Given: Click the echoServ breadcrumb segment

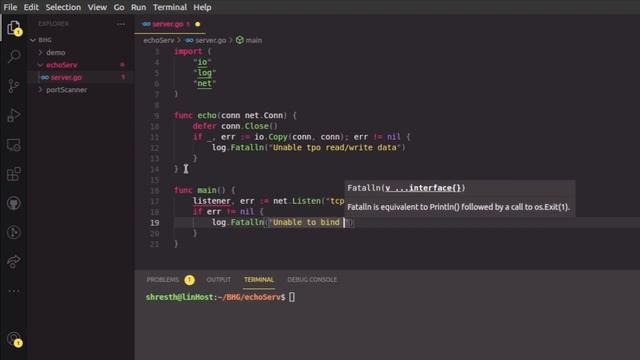Looking at the screenshot, I should [159, 40].
